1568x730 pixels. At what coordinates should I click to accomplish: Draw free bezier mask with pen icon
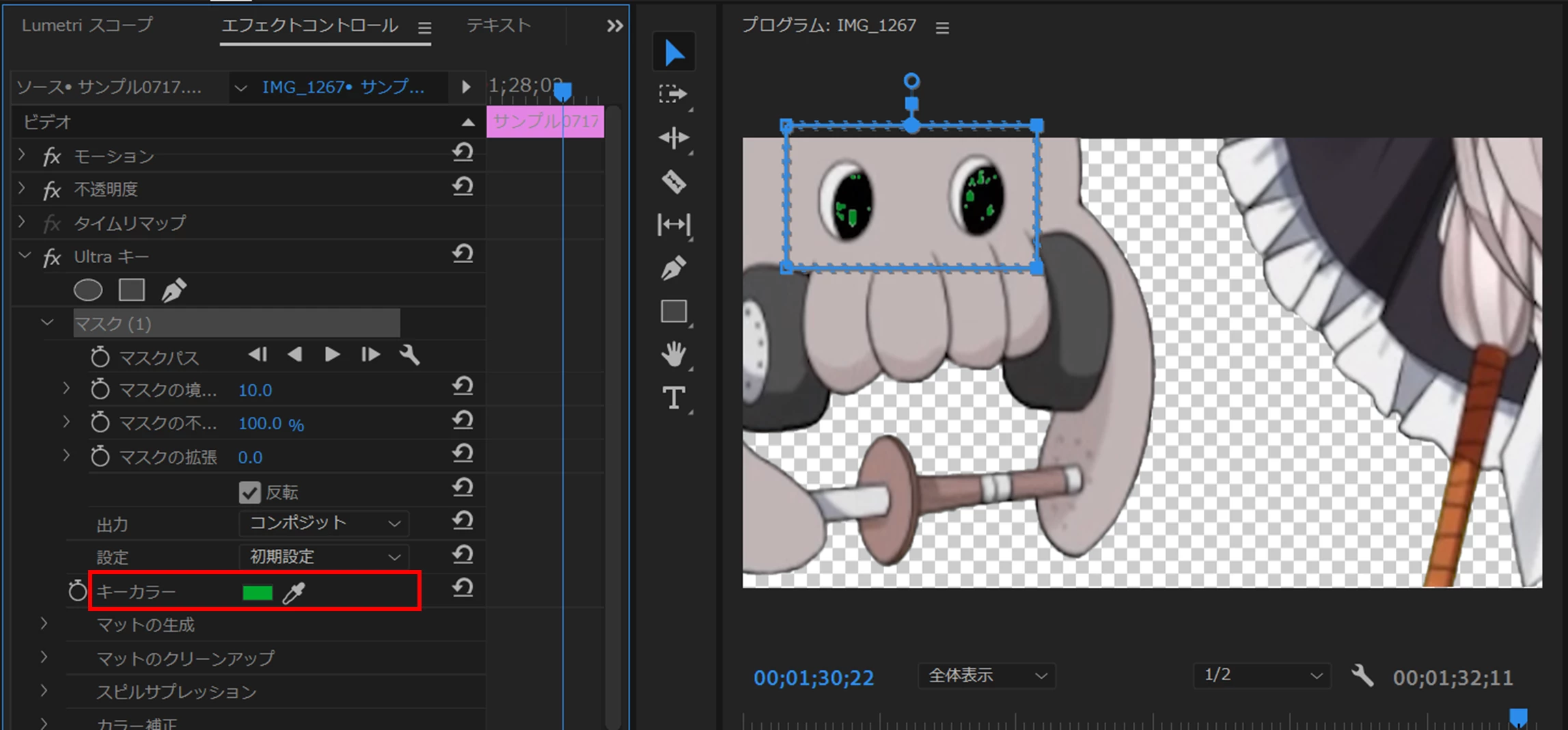[x=174, y=290]
